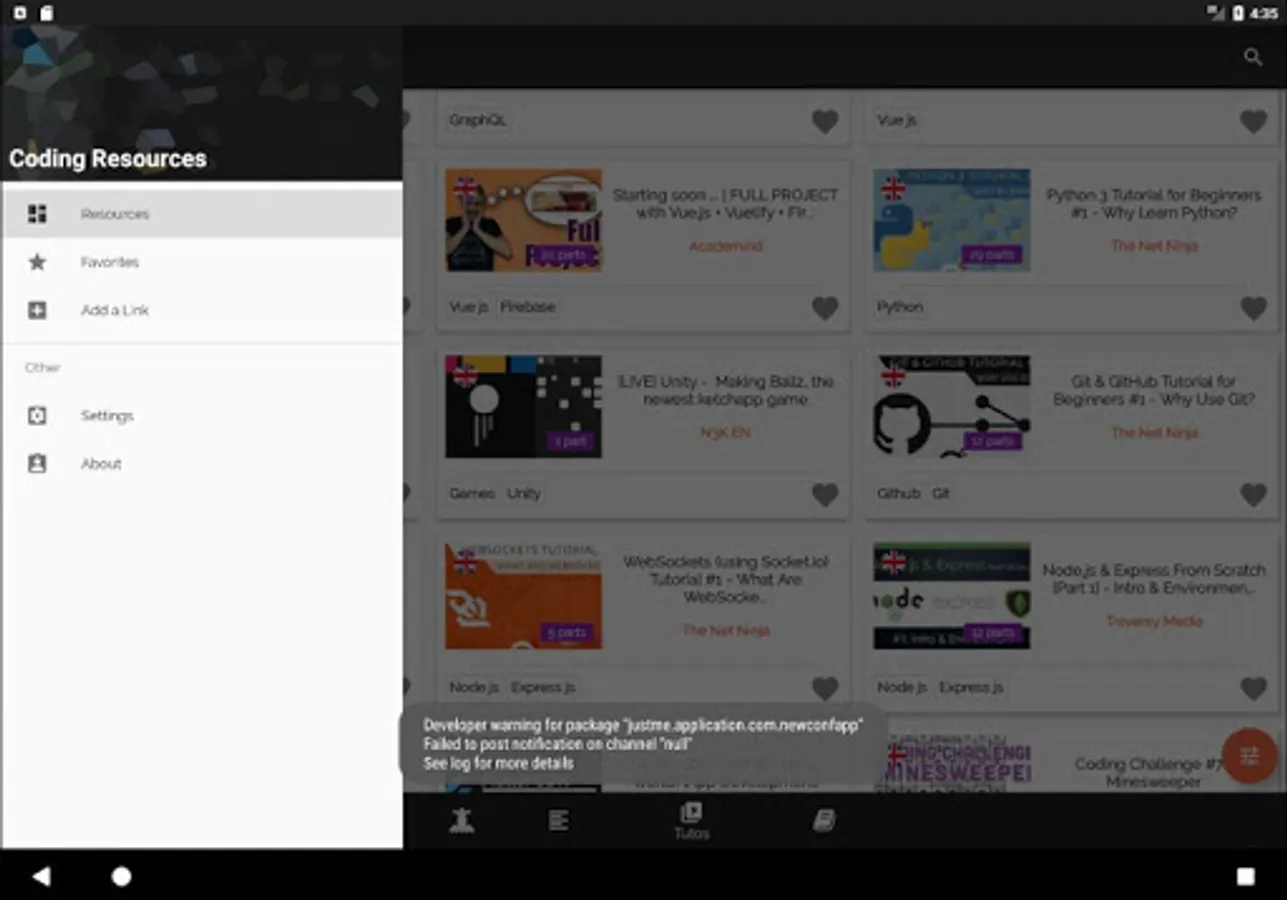Tap the Android home button
Screen dimensions: 1287x900
tap(121, 877)
